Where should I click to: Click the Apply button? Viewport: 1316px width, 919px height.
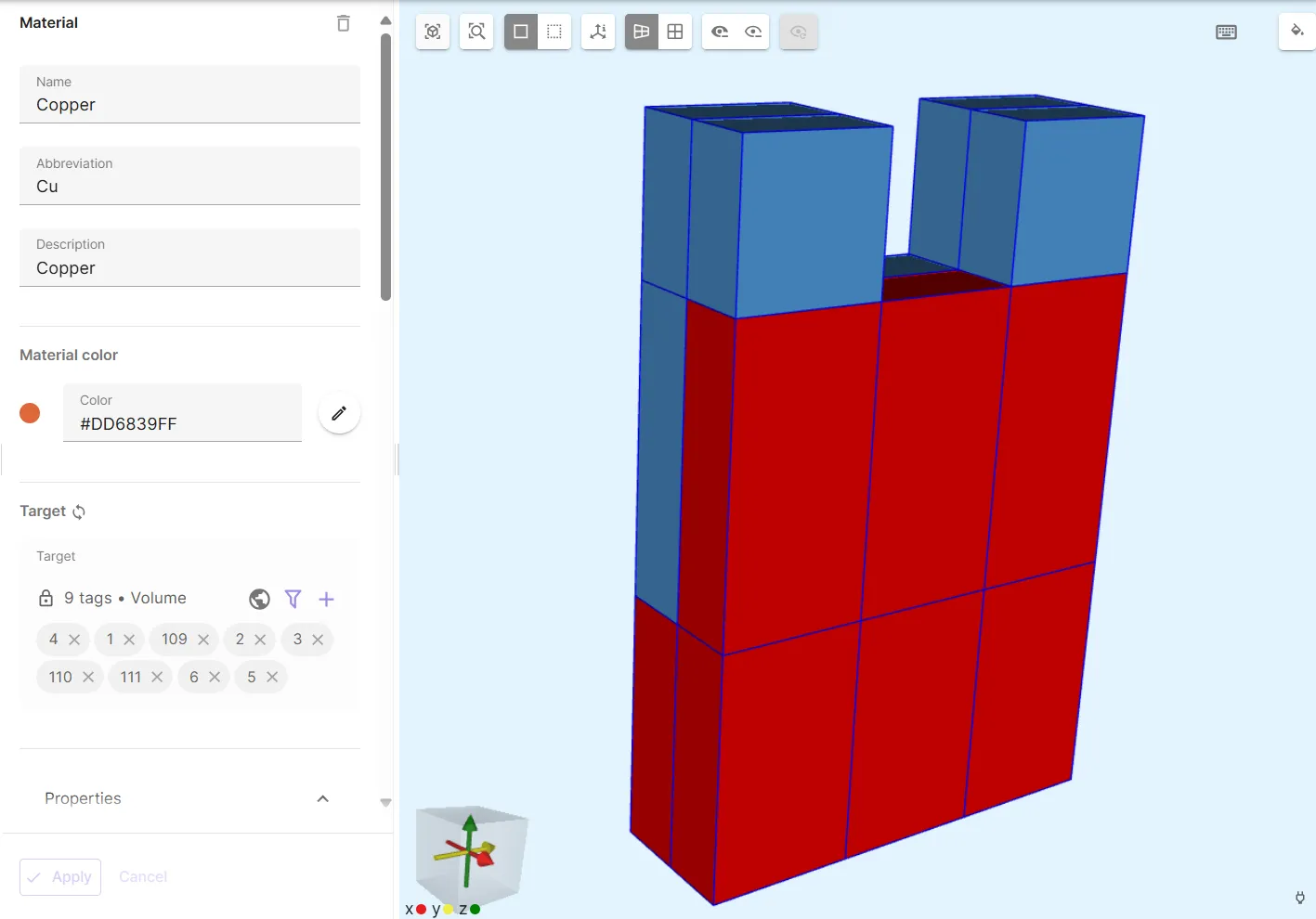pos(60,877)
